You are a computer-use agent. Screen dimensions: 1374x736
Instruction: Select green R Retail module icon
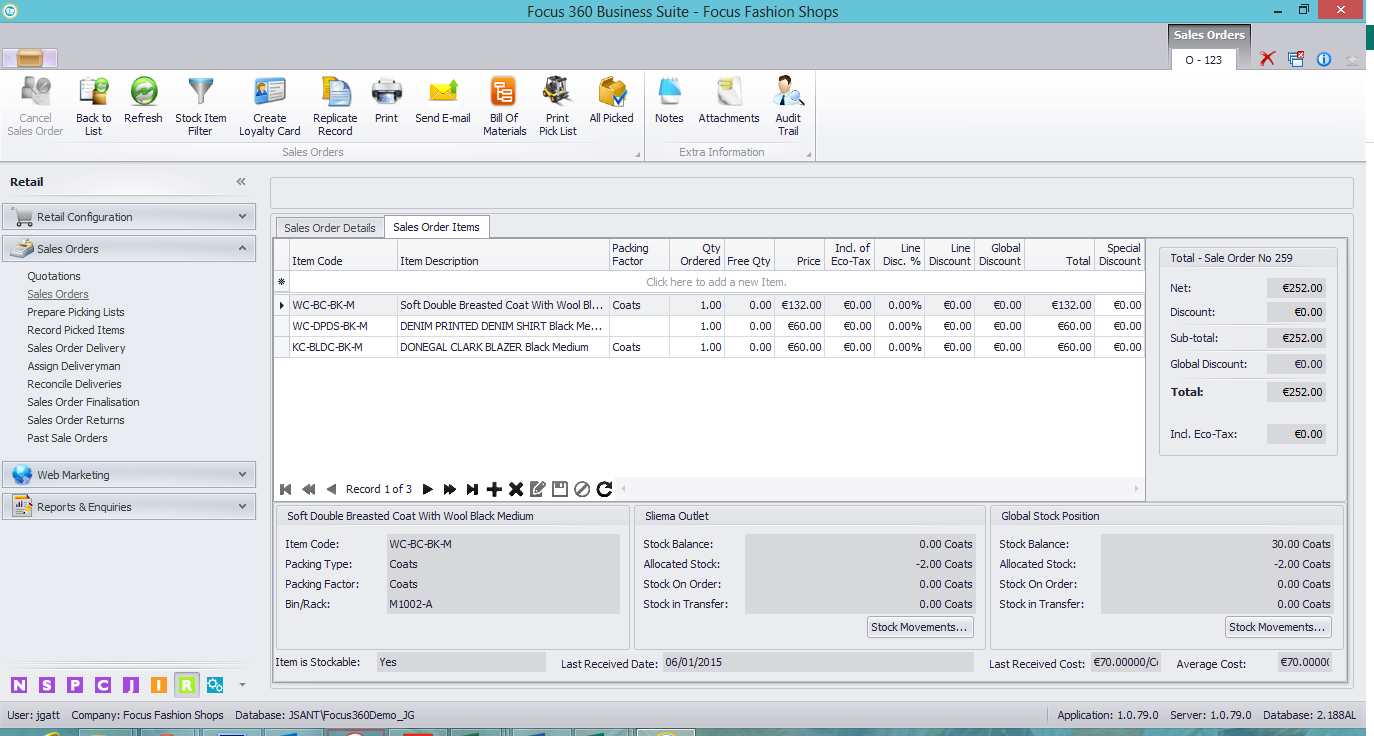coord(186,685)
